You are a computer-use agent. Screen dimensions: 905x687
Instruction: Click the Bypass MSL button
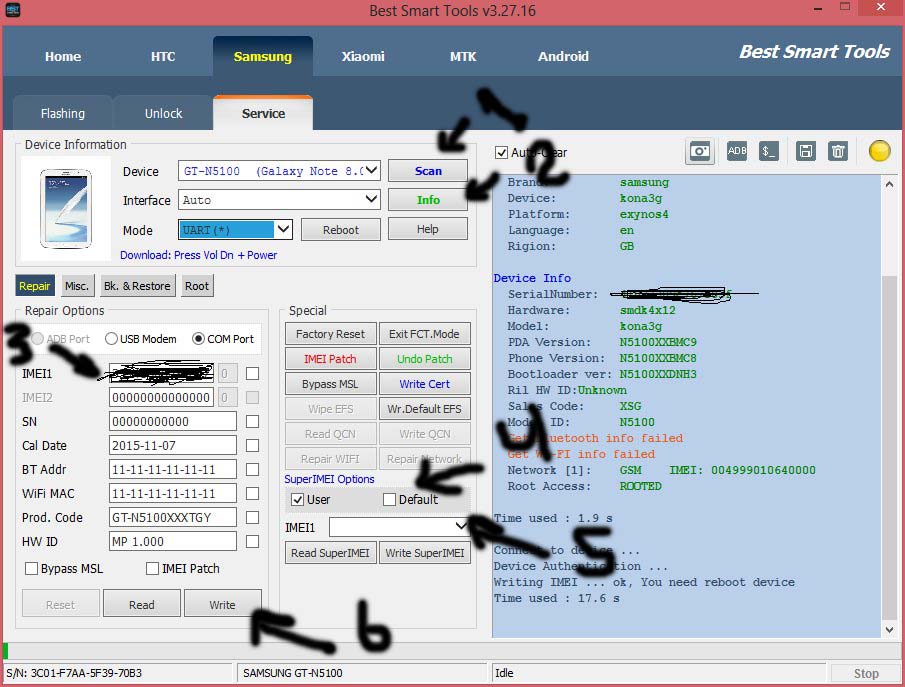pos(330,384)
